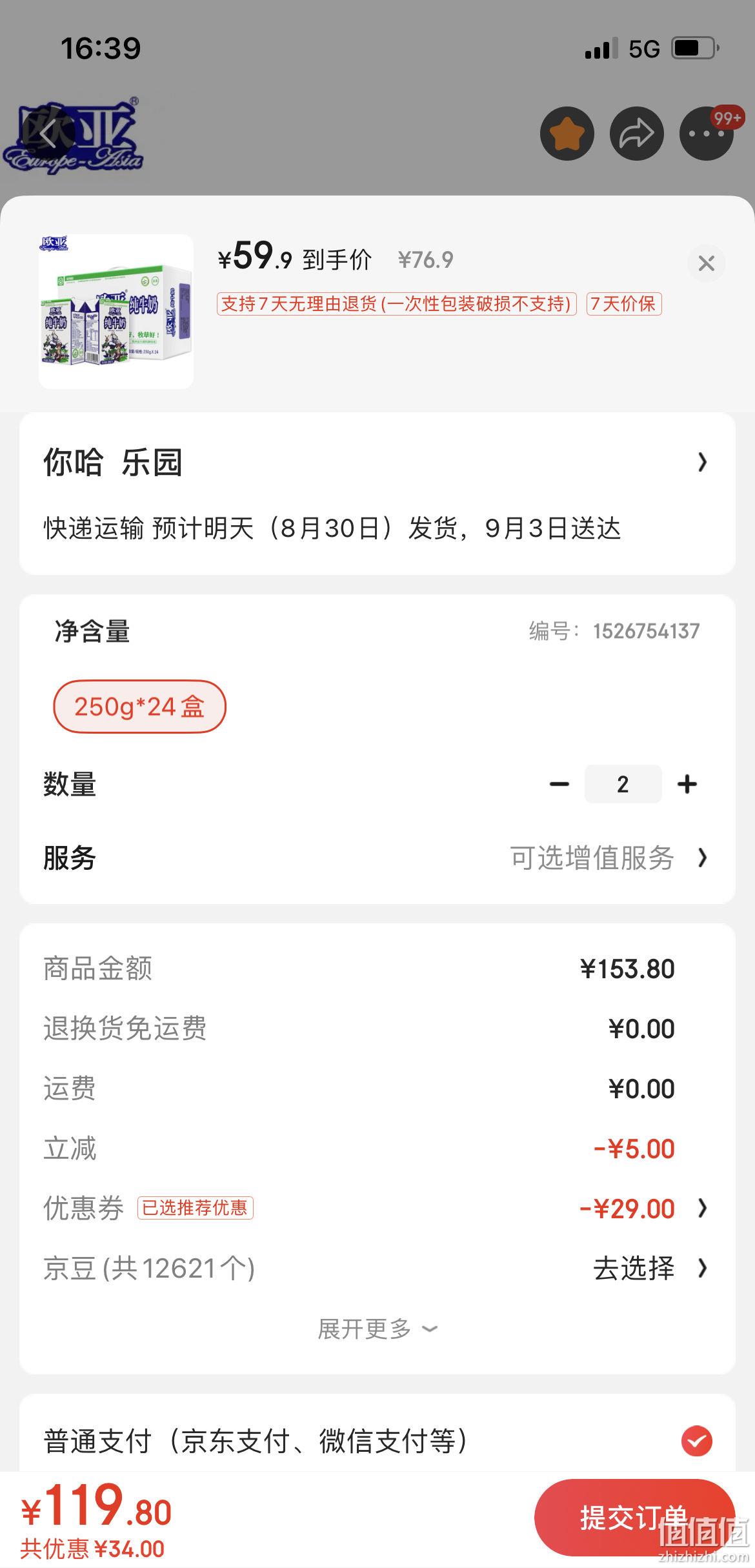Open the three-dots more menu
755x1568 pixels.
click(707, 134)
